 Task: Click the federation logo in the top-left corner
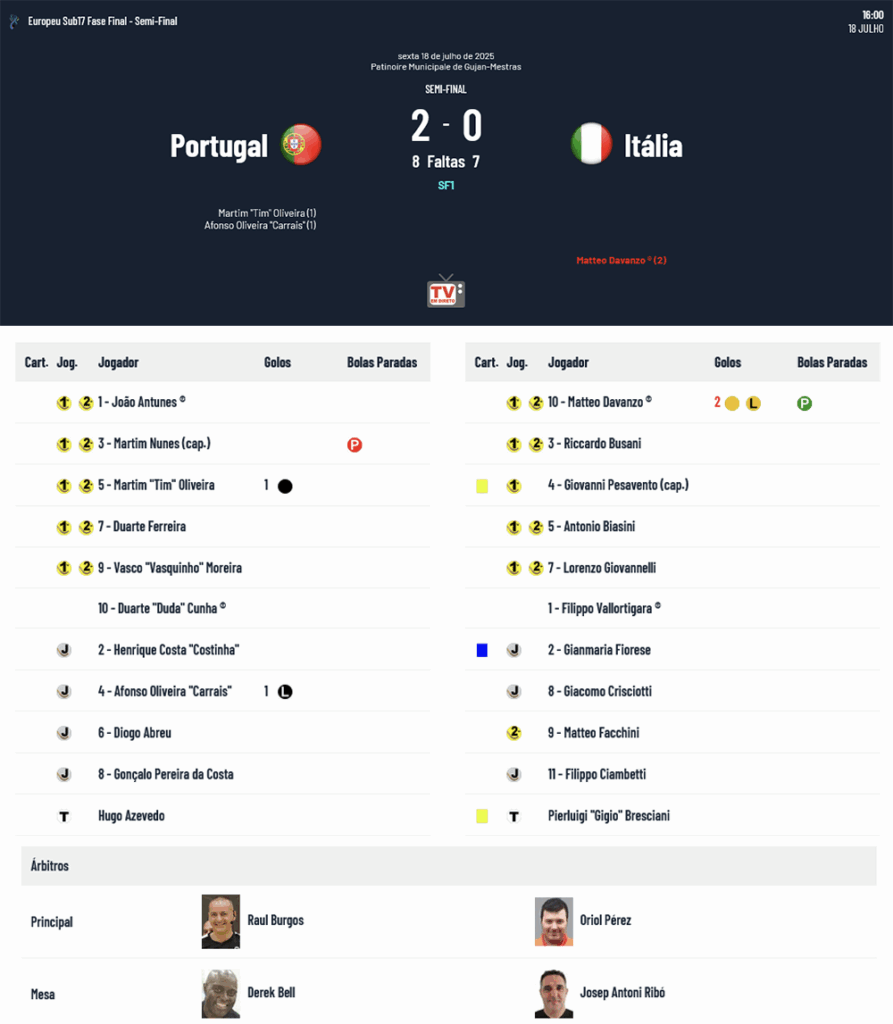[14, 22]
